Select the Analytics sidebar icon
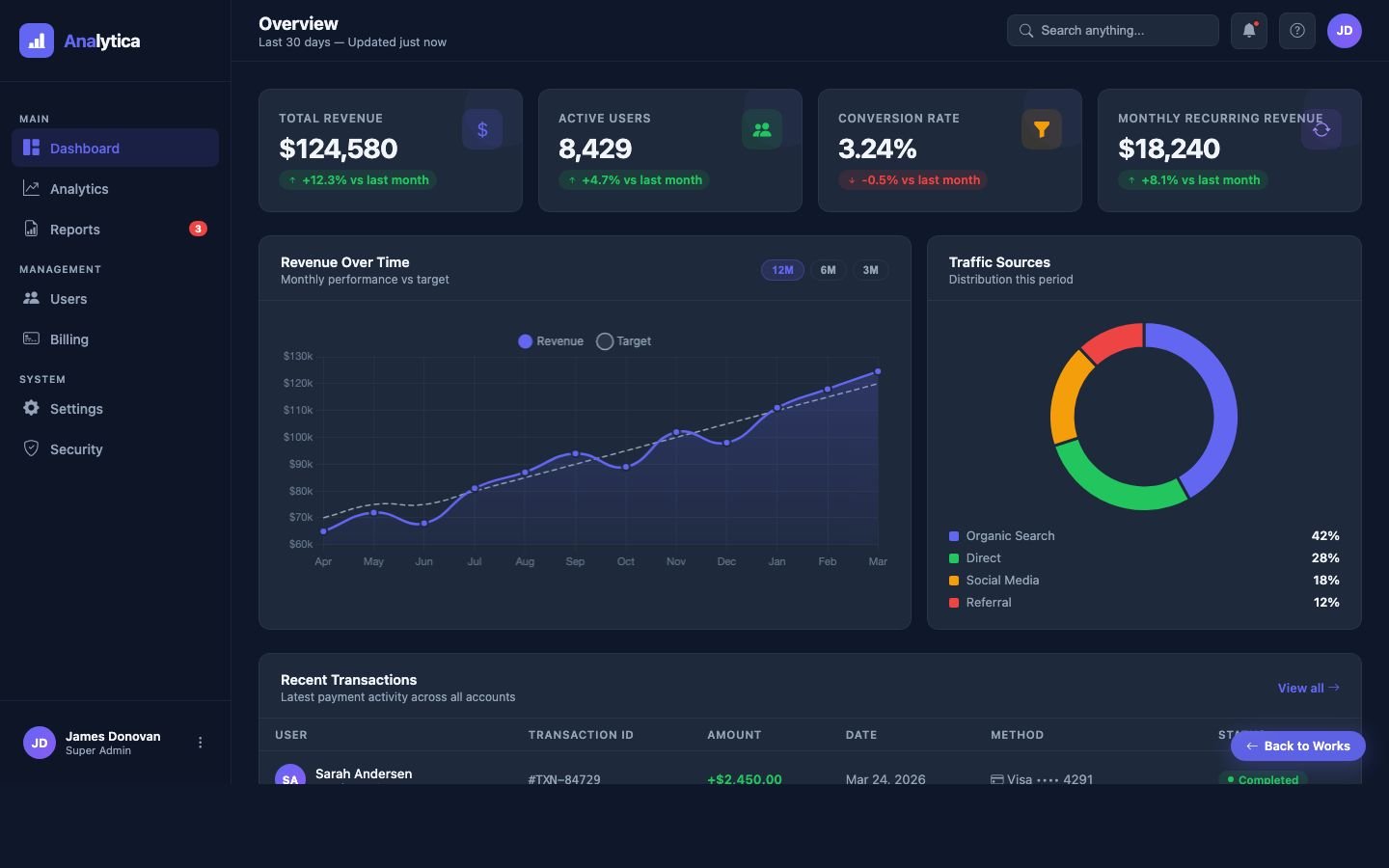 [30, 189]
